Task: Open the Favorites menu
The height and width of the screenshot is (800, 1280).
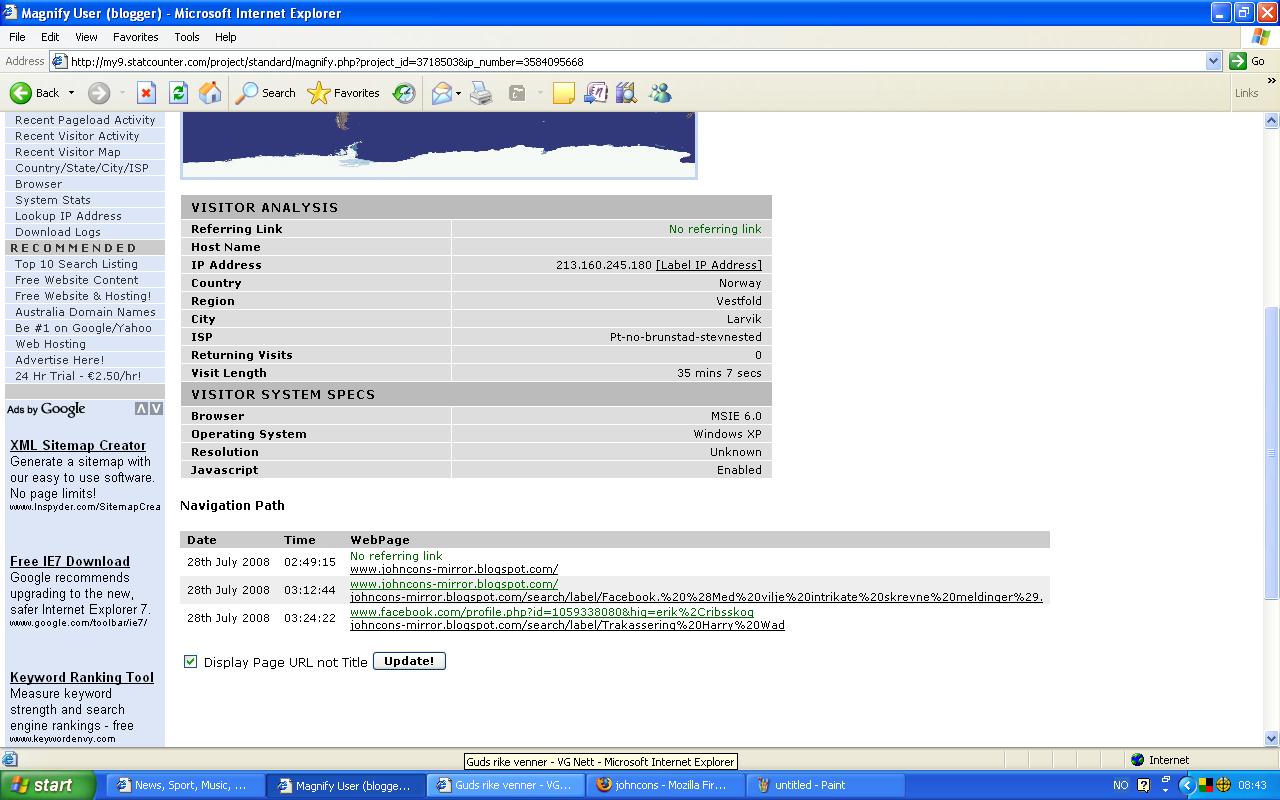Action: pos(136,37)
